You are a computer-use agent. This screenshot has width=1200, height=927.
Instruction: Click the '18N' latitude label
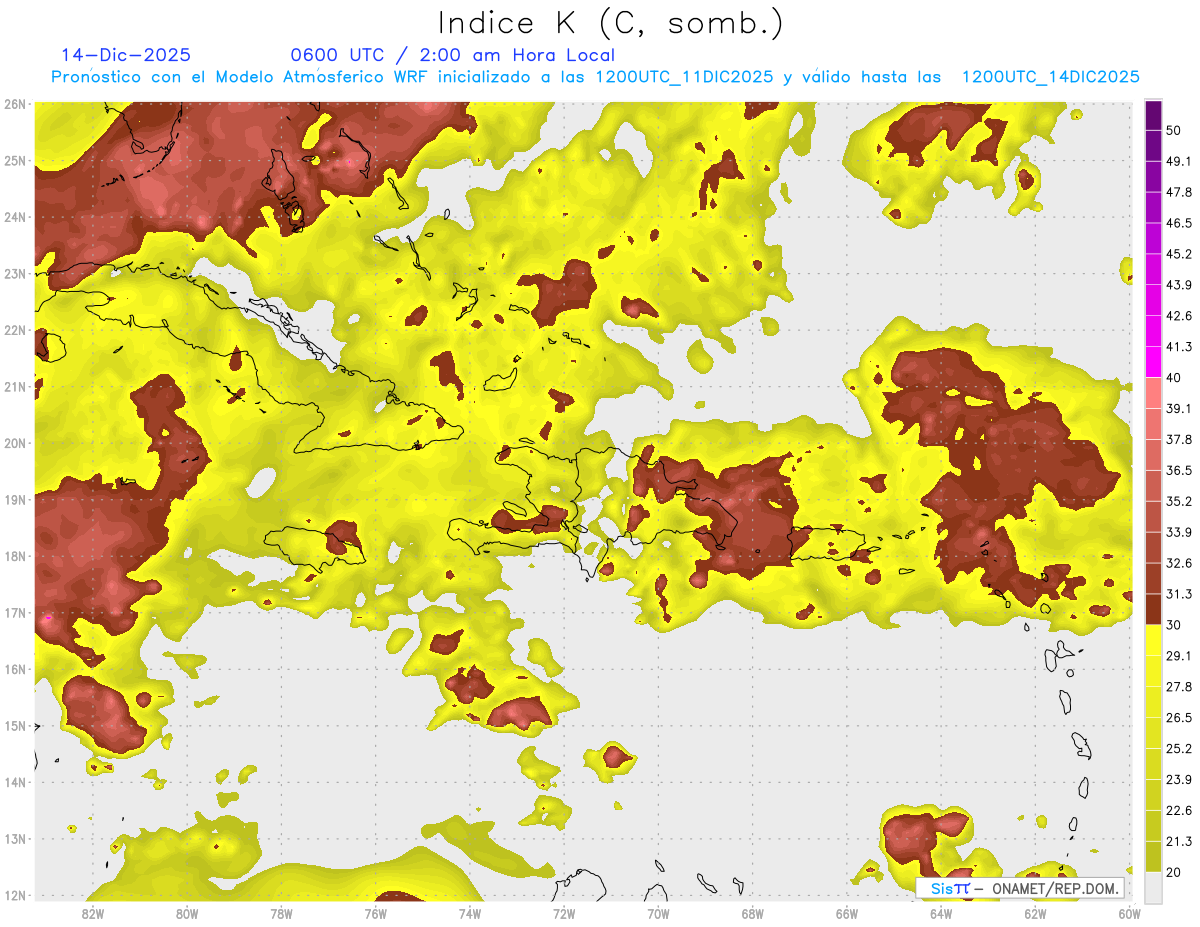coord(15,556)
